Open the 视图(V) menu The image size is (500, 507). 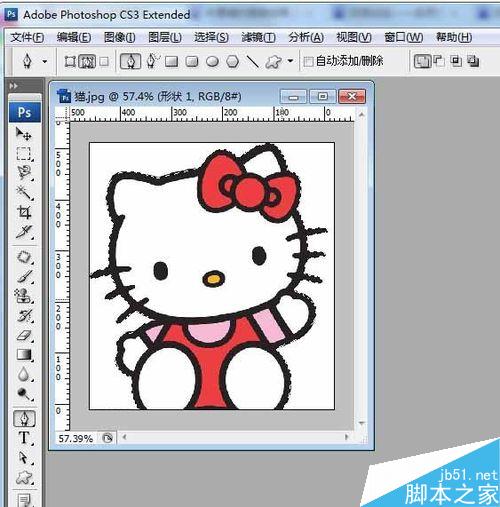[x=354, y=37]
